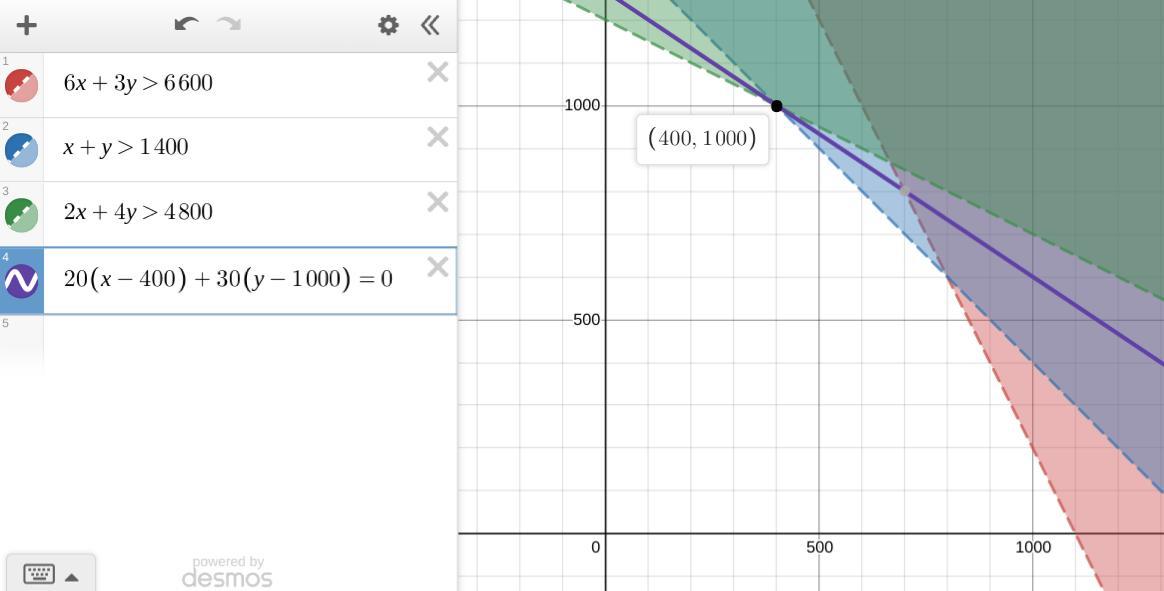The height and width of the screenshot is (591, 1164).
Task: Toggle visibility of the purple line expression
Action: pyautogui.click(x=22, y=281)
